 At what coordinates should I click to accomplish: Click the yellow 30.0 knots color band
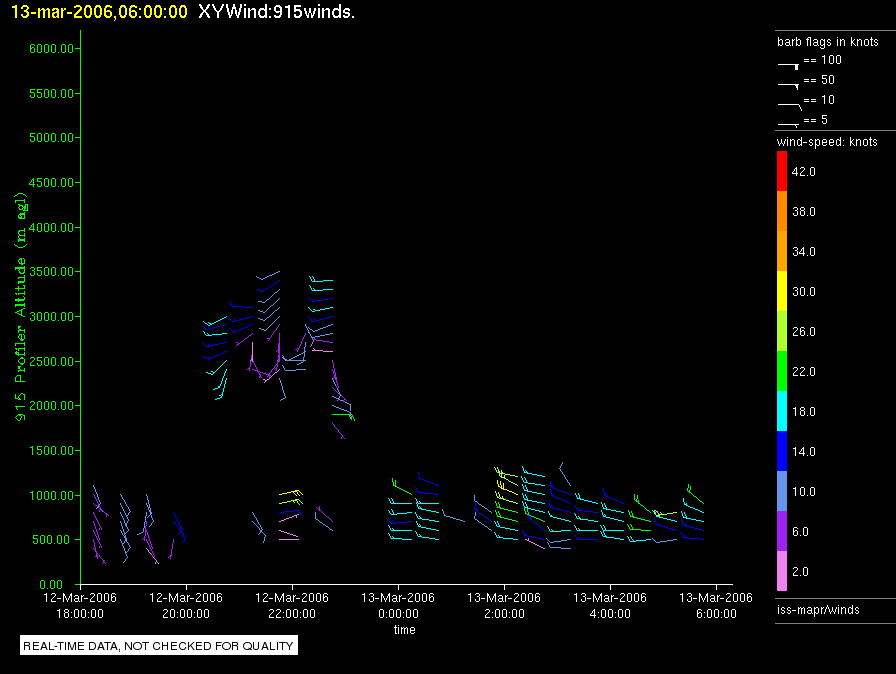(x=782, y=291)
